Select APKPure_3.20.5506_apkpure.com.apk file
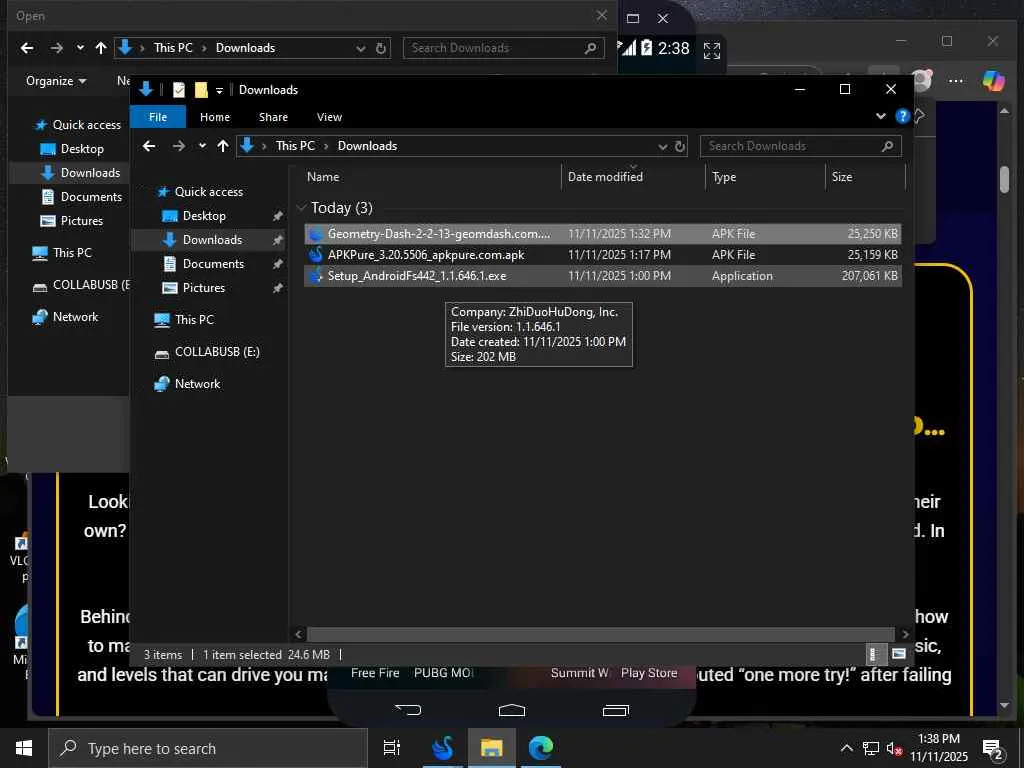Image resolution: width=1024 pixels, height=768 pixels. [x=602, y=255]
